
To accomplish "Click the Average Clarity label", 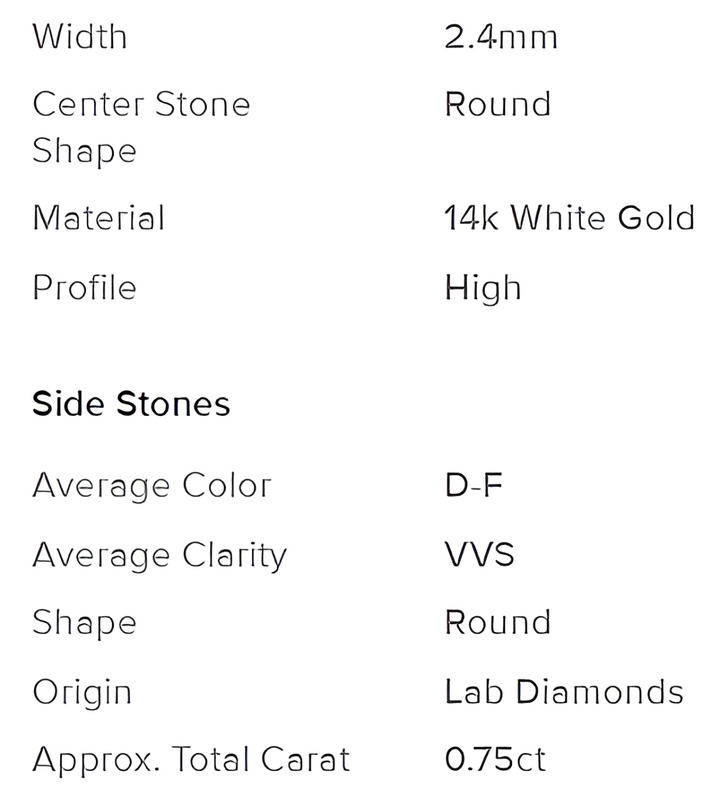I will [x=159, y=554].
